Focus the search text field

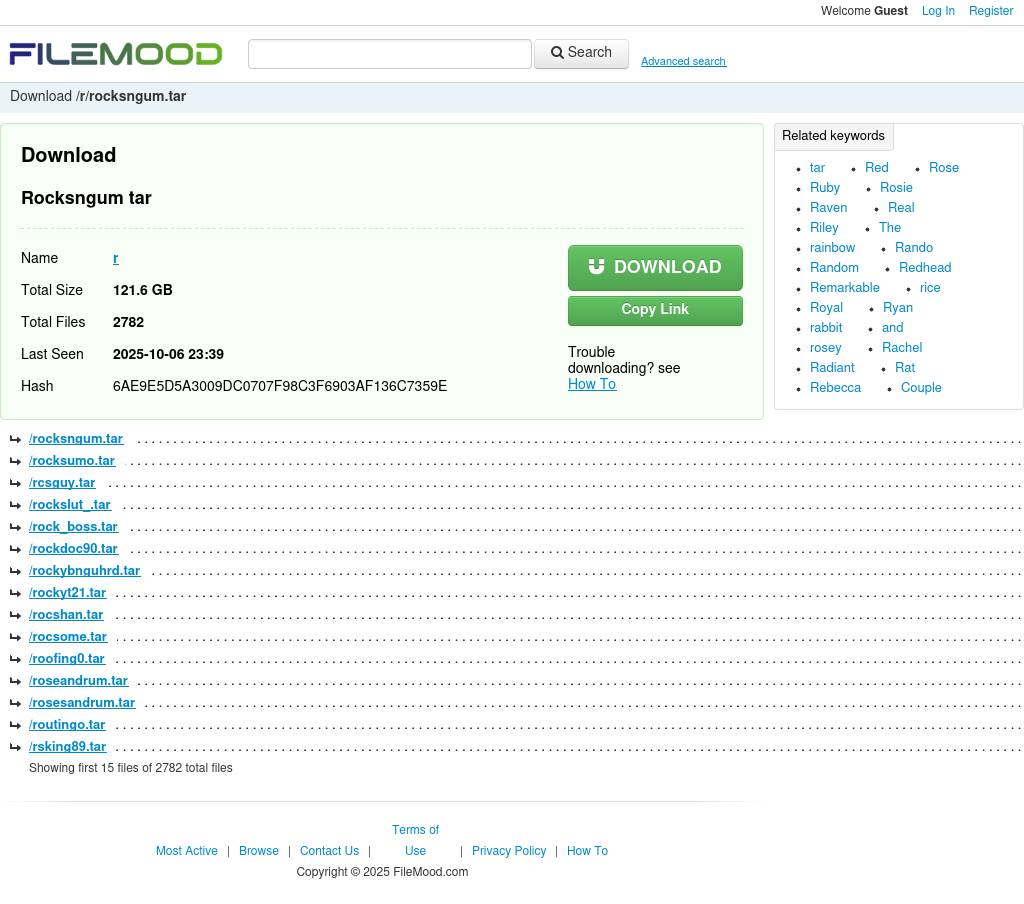pos(389,54)
